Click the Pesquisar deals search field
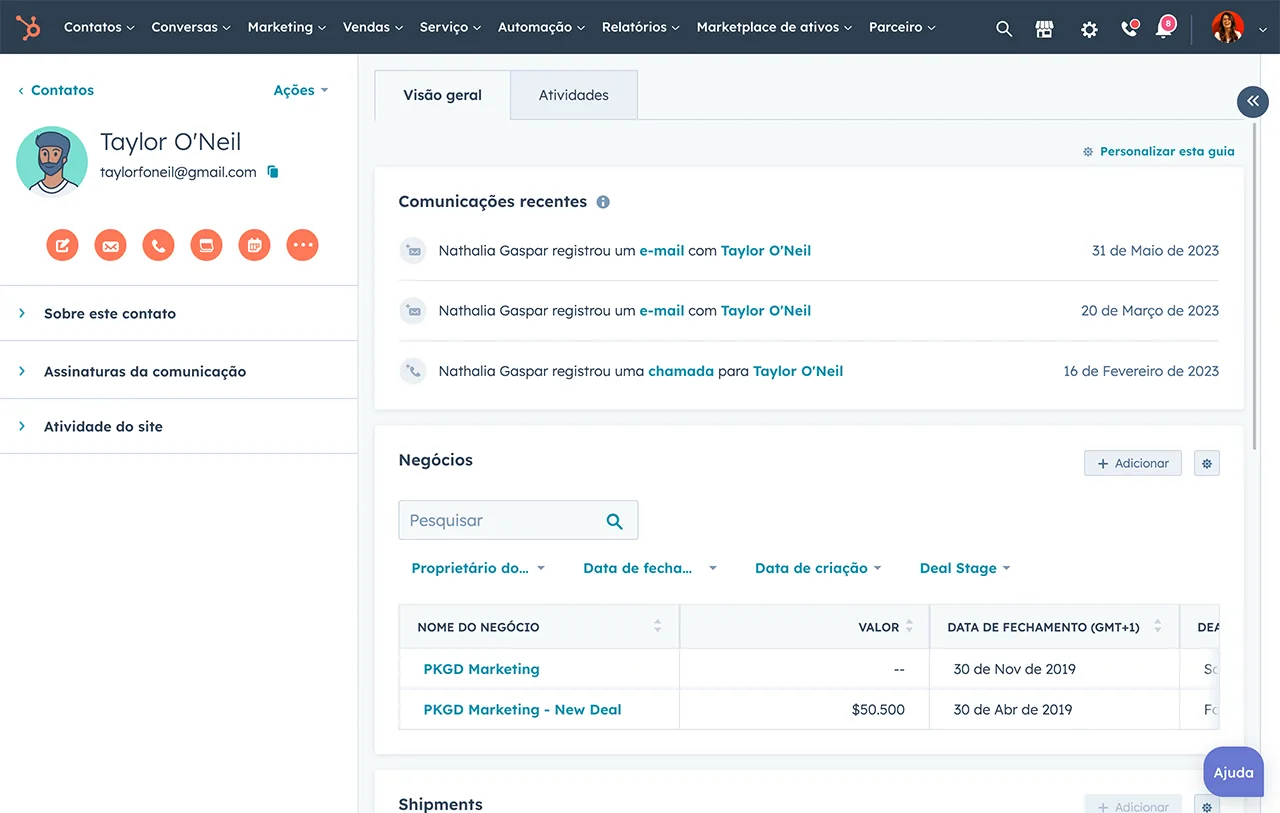 (518, 520)
